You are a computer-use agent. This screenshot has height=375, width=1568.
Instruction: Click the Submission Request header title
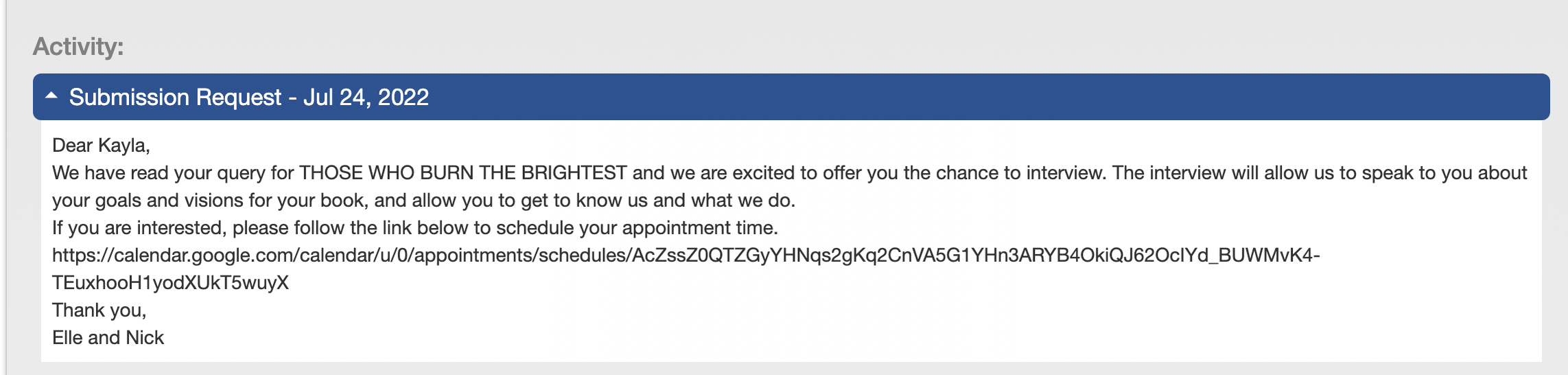coord(249,97)
